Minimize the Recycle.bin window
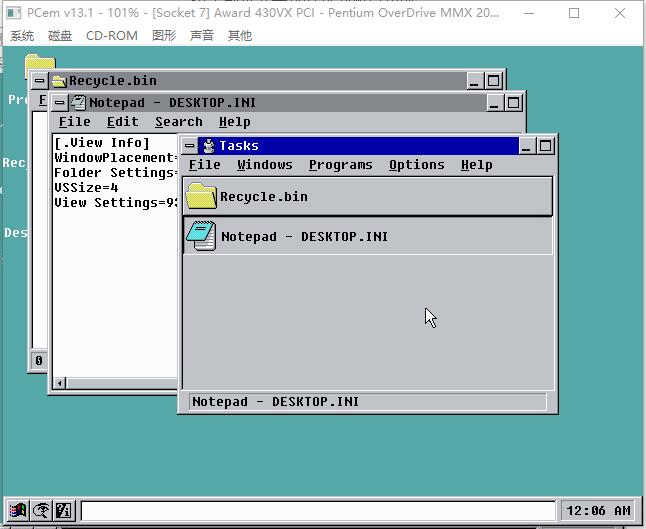The width and height of the screenshot is (646, 529). (x=475, y=81)
